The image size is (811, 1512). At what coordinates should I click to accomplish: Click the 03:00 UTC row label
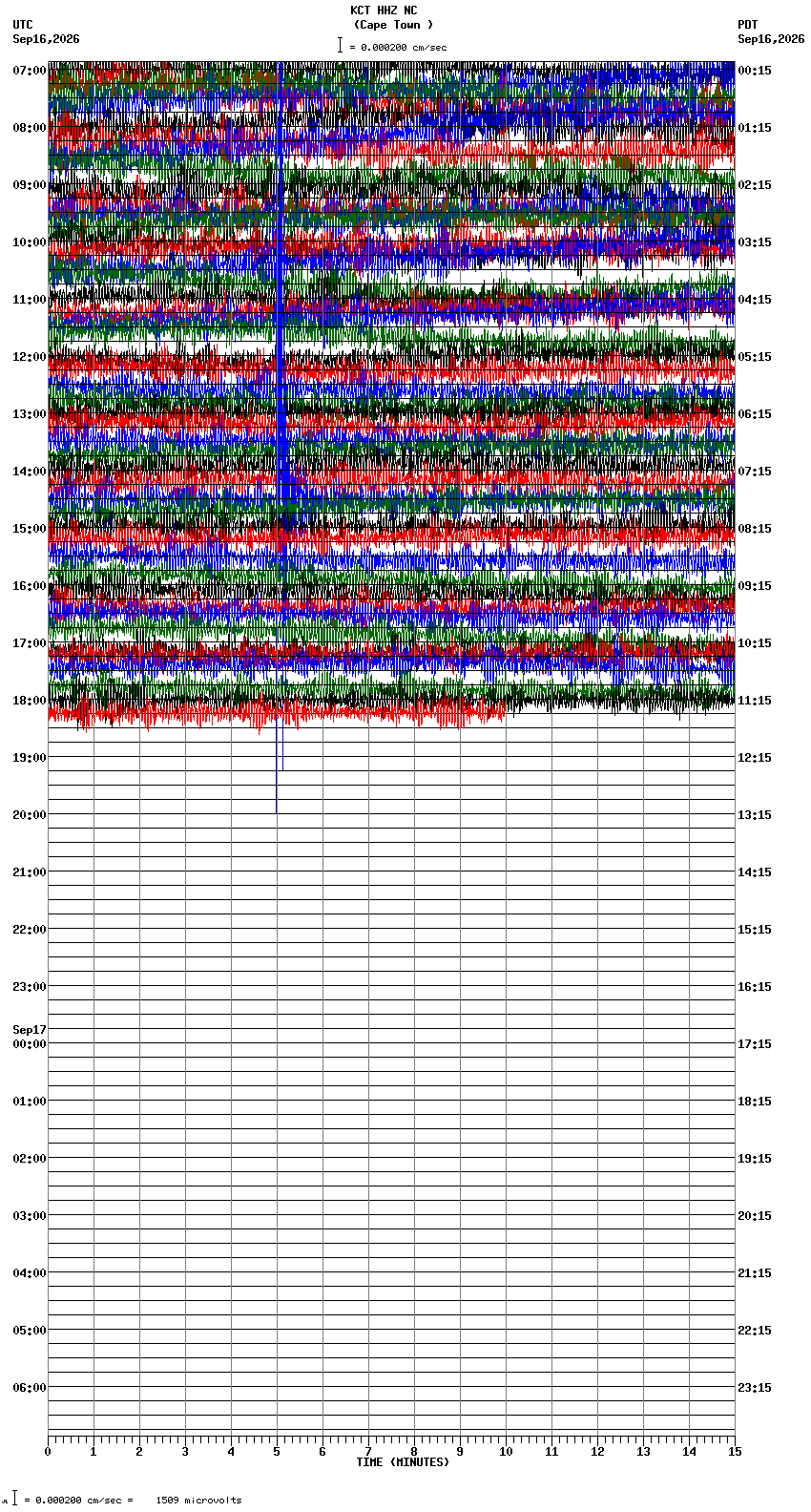29,1216
